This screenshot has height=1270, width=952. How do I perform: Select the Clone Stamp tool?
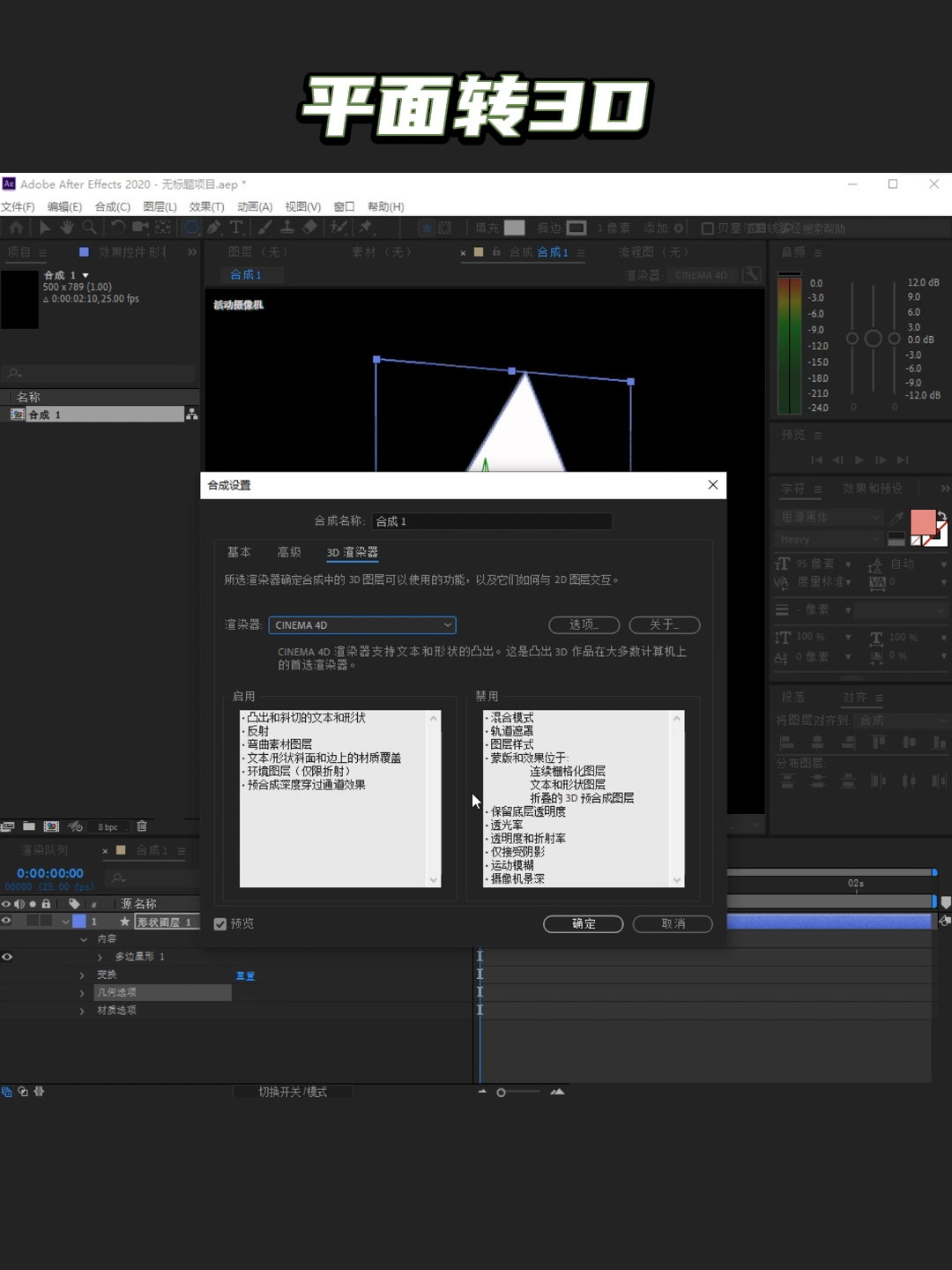(x=287, y=228)
